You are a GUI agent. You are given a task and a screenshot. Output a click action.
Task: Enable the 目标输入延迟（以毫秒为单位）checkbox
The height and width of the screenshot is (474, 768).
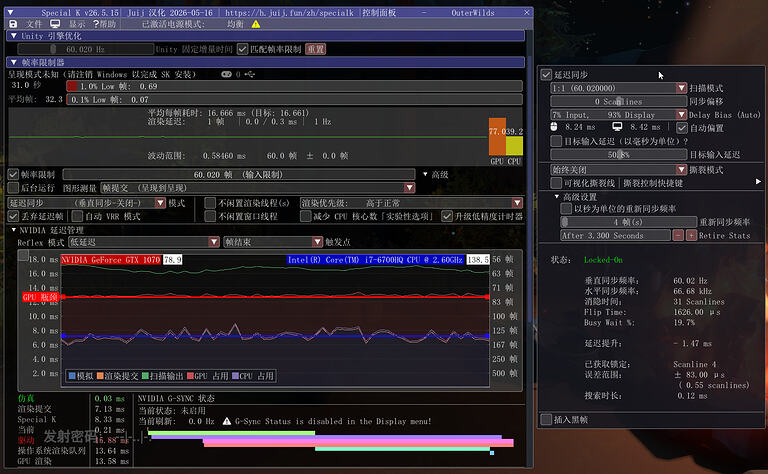[x=556, y=141]
